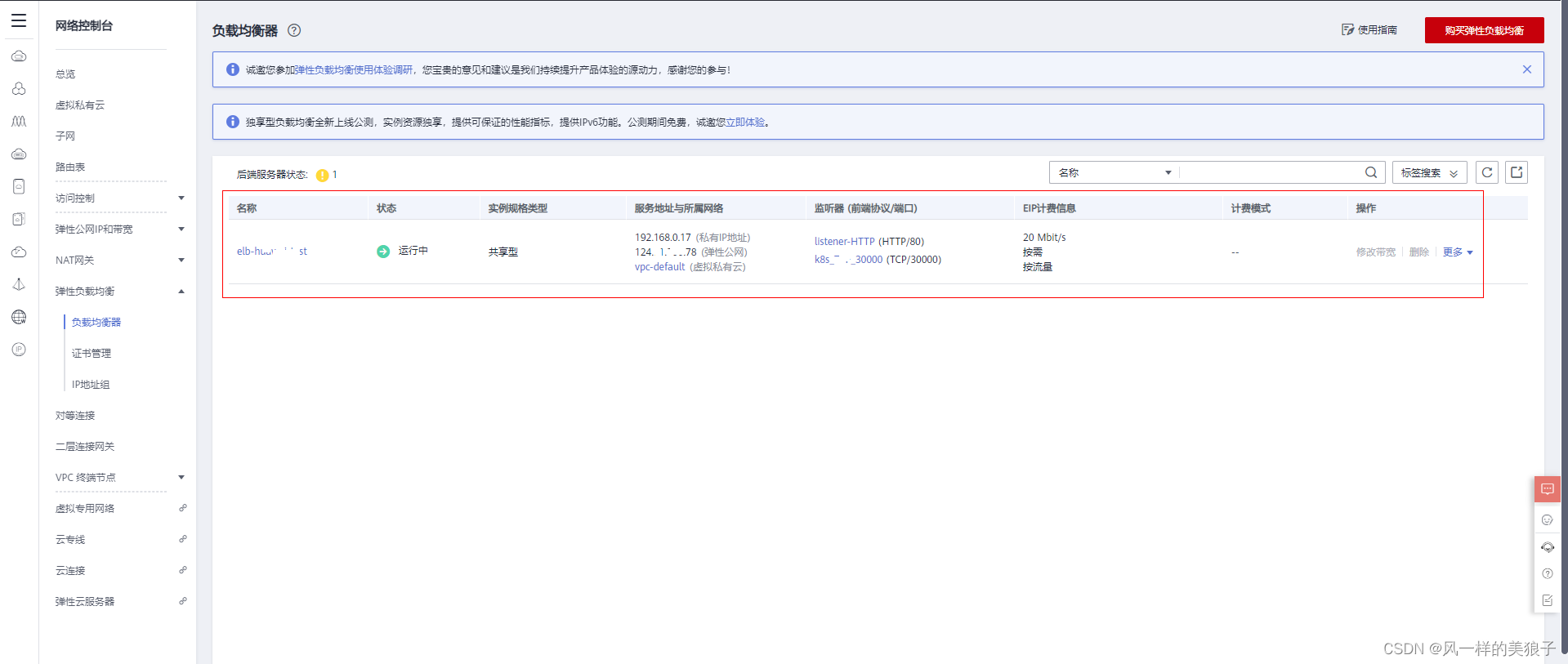Open the hamburger menu icon
The height and width of the screenshot is (664, 1568).
(19, 20)
